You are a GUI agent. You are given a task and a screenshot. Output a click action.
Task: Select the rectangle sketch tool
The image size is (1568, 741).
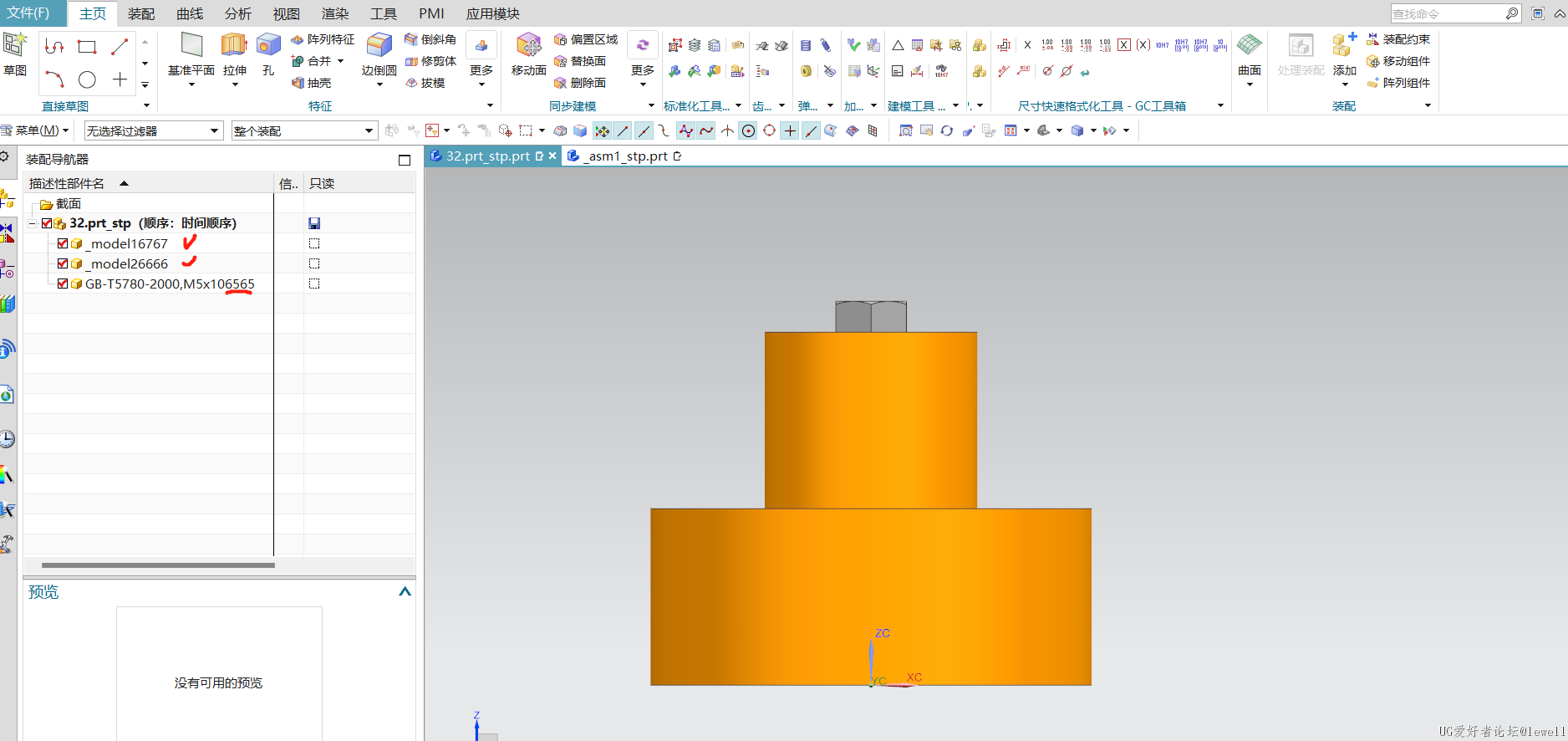[87, 47]
